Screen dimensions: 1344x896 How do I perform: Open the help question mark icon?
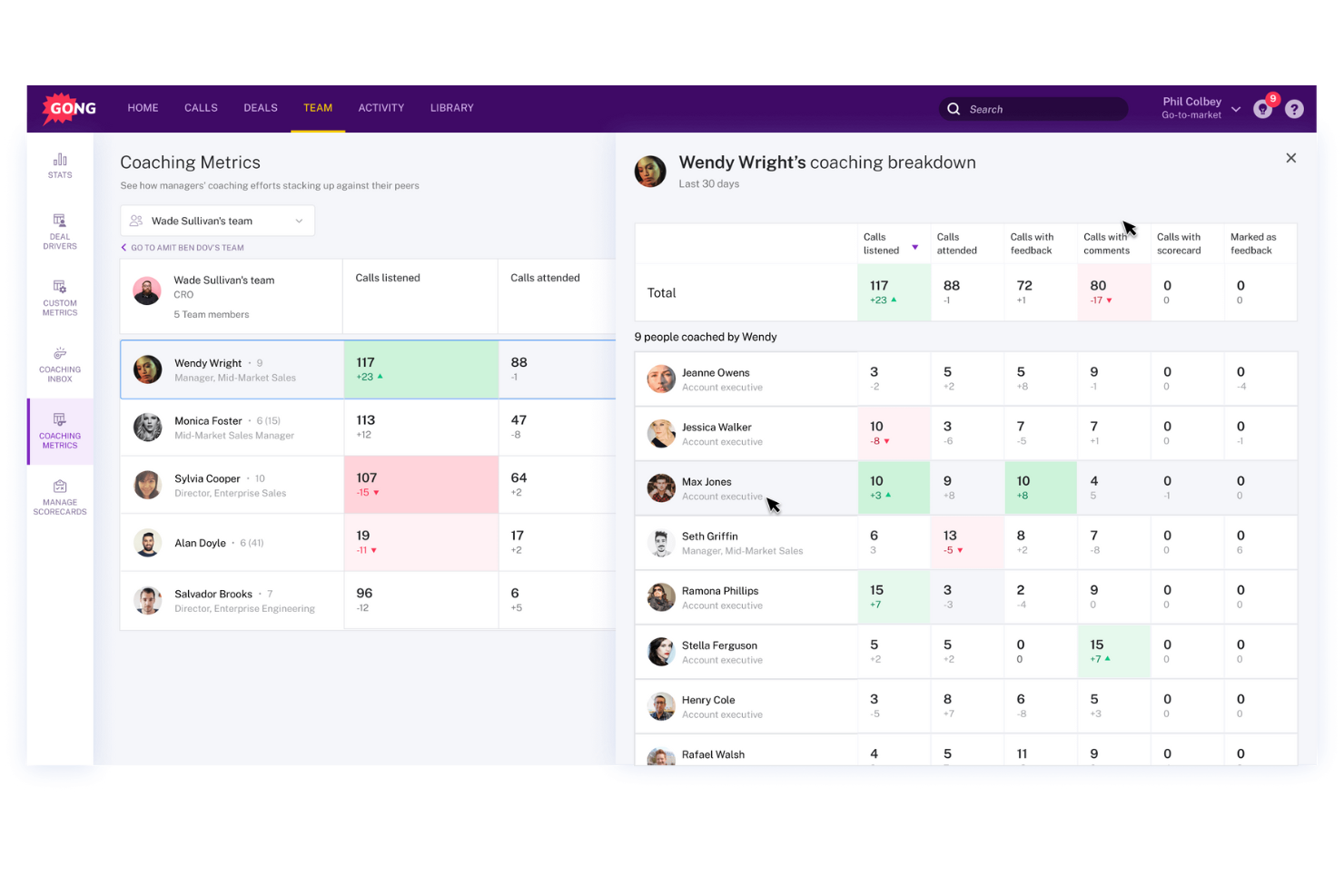click(1294, 108)
